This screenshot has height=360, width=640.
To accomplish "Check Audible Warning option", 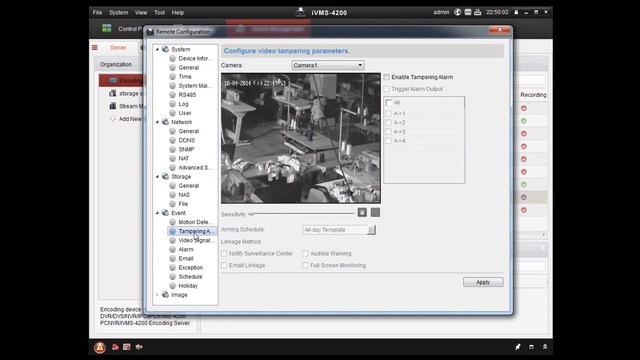I will pyautogui.click(x=305, y=253).
